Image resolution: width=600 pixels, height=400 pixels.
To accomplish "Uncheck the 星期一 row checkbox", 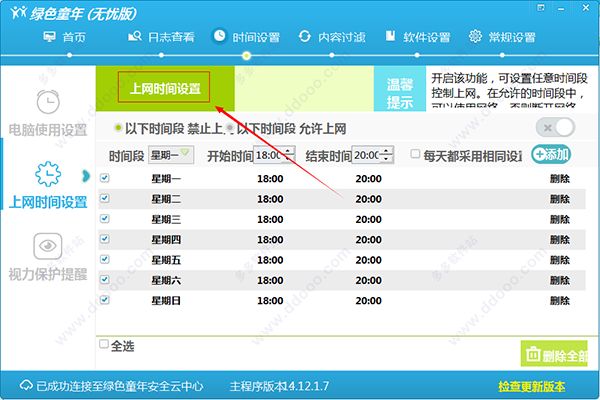I will (x=104, y=178).
